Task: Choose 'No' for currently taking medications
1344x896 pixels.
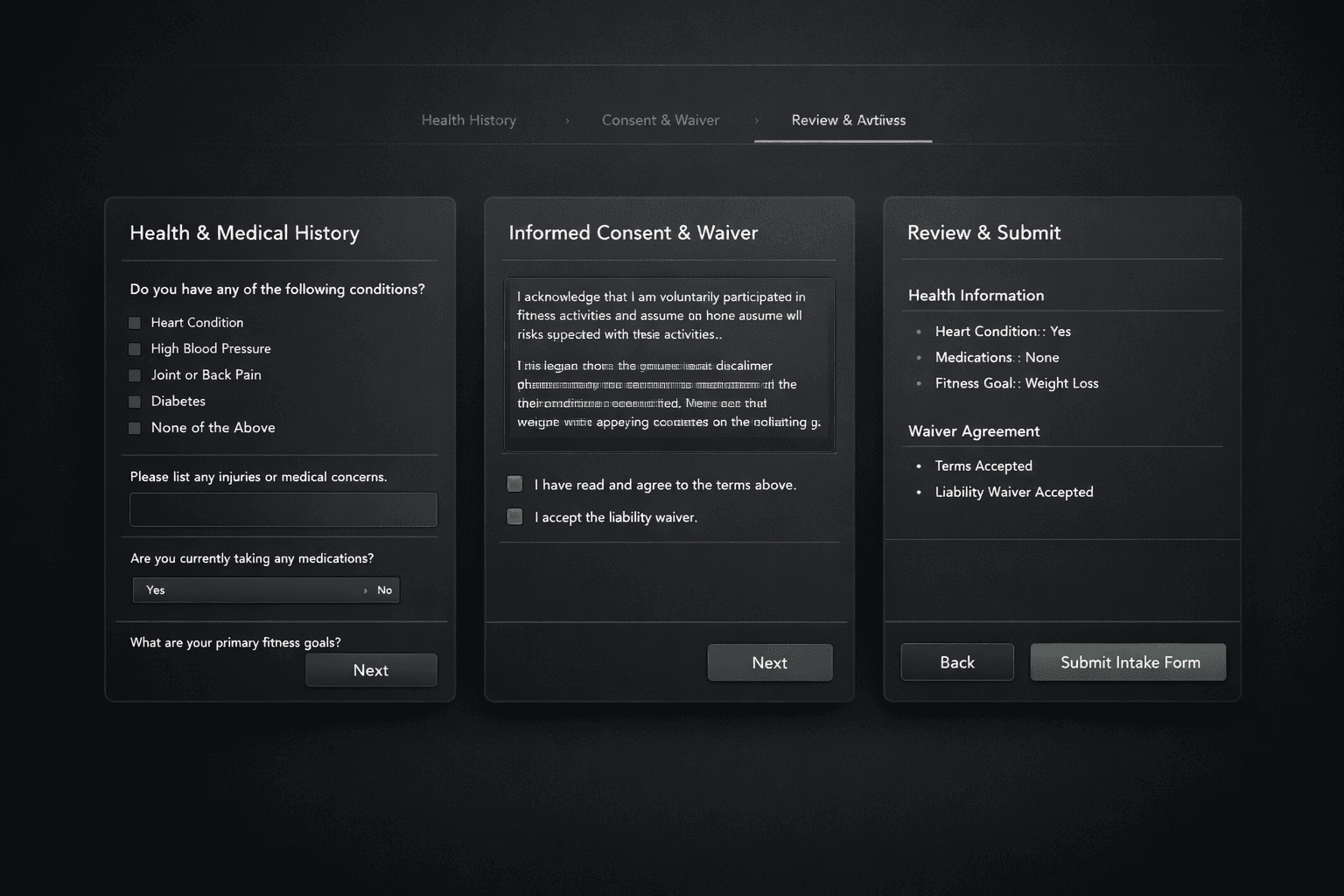Action: click(383, 590)
